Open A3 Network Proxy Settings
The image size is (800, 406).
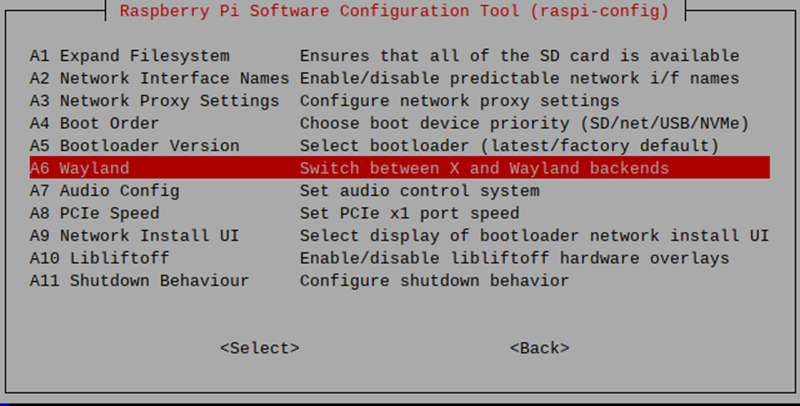(399, 100)
